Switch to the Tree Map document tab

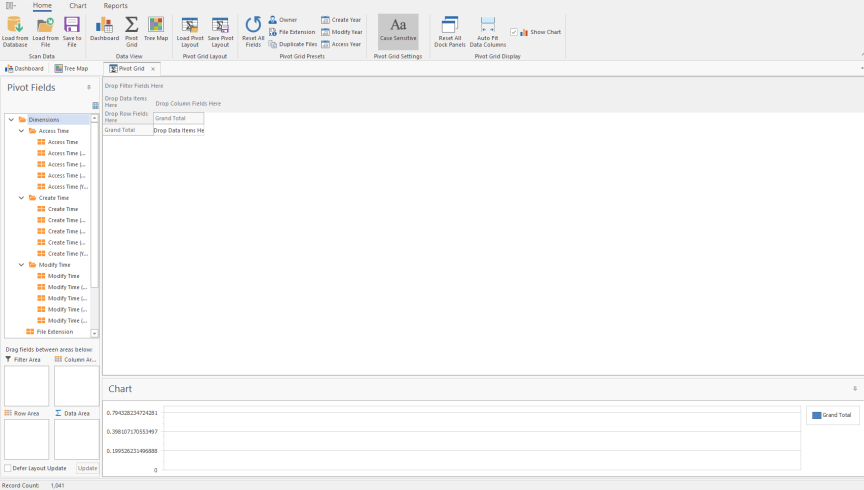click(x=71, y=69)
